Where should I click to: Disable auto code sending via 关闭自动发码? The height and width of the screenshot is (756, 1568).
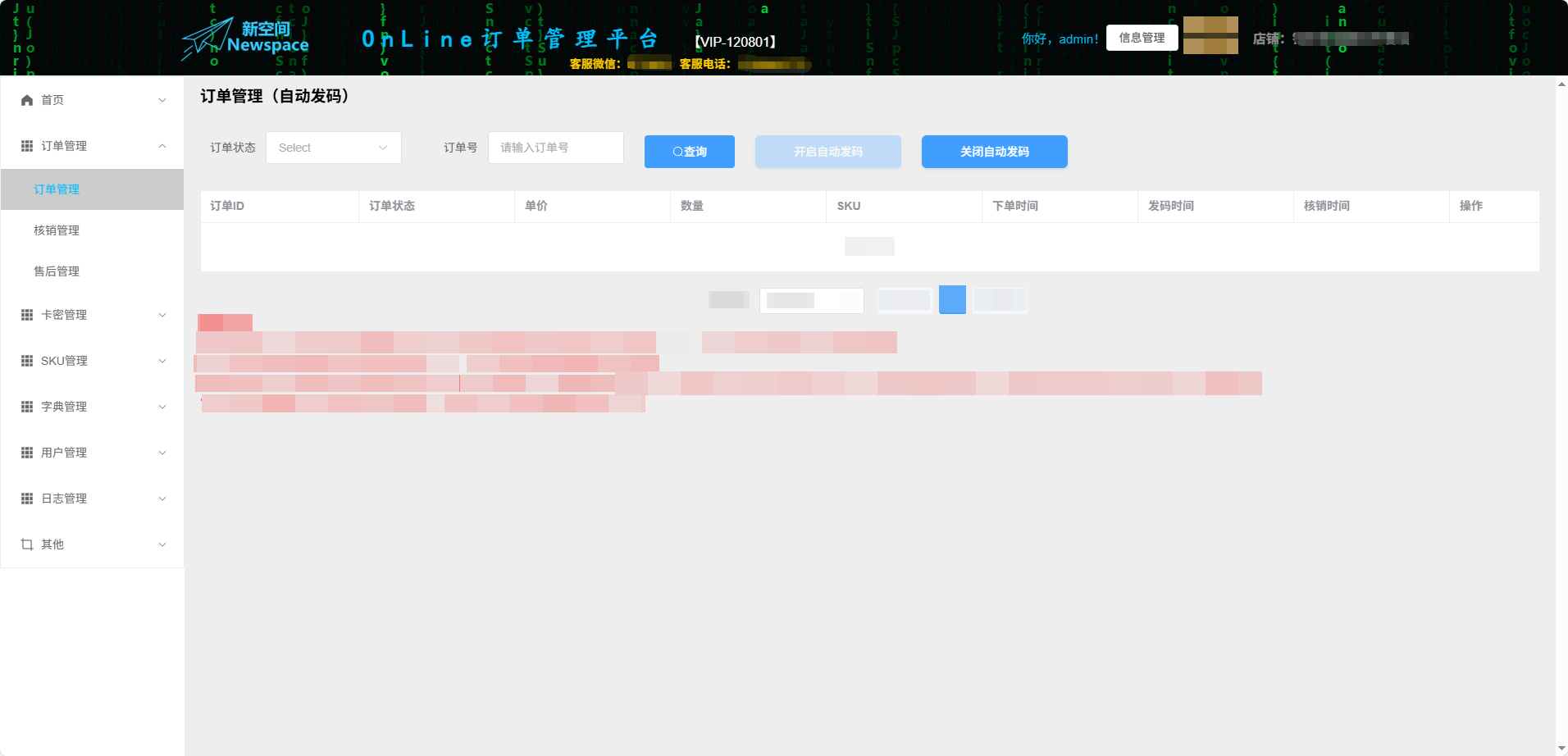(x=994, y=152)
